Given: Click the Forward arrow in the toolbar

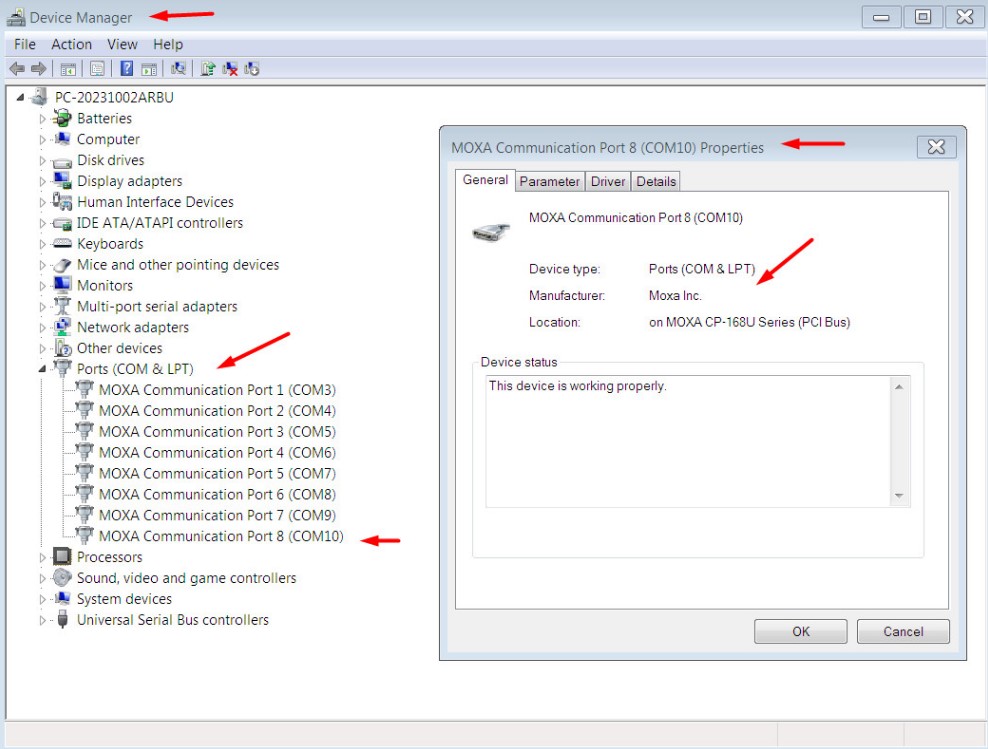Looking at the screenshot, I should point(38,69).
